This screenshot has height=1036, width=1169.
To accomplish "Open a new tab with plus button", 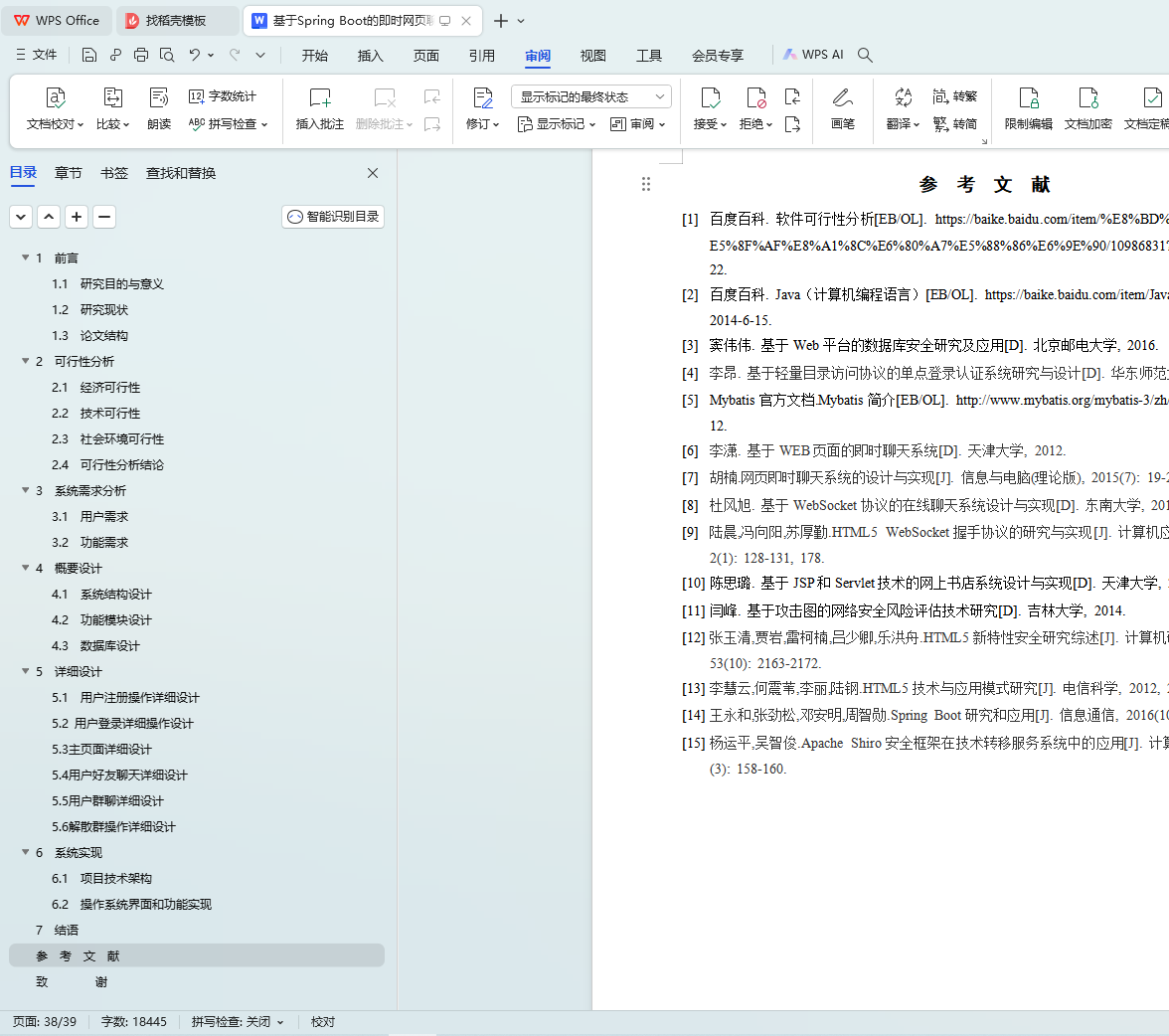I will click(501, 21).
